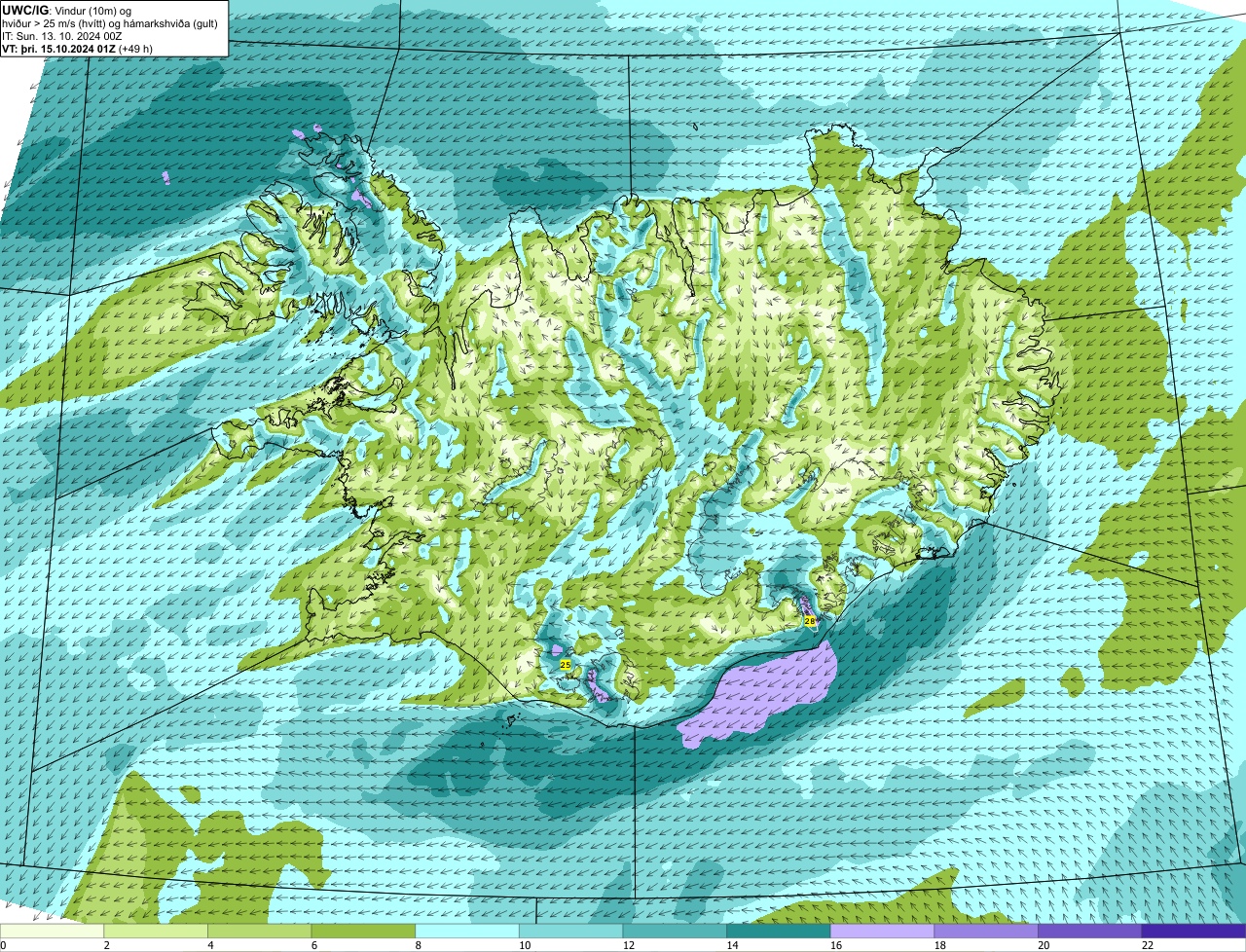Click the pale yellow 0–2 m/s legend swatch
The height and width of the screenshot is (952, 1246).
click(x=53, y=931)
